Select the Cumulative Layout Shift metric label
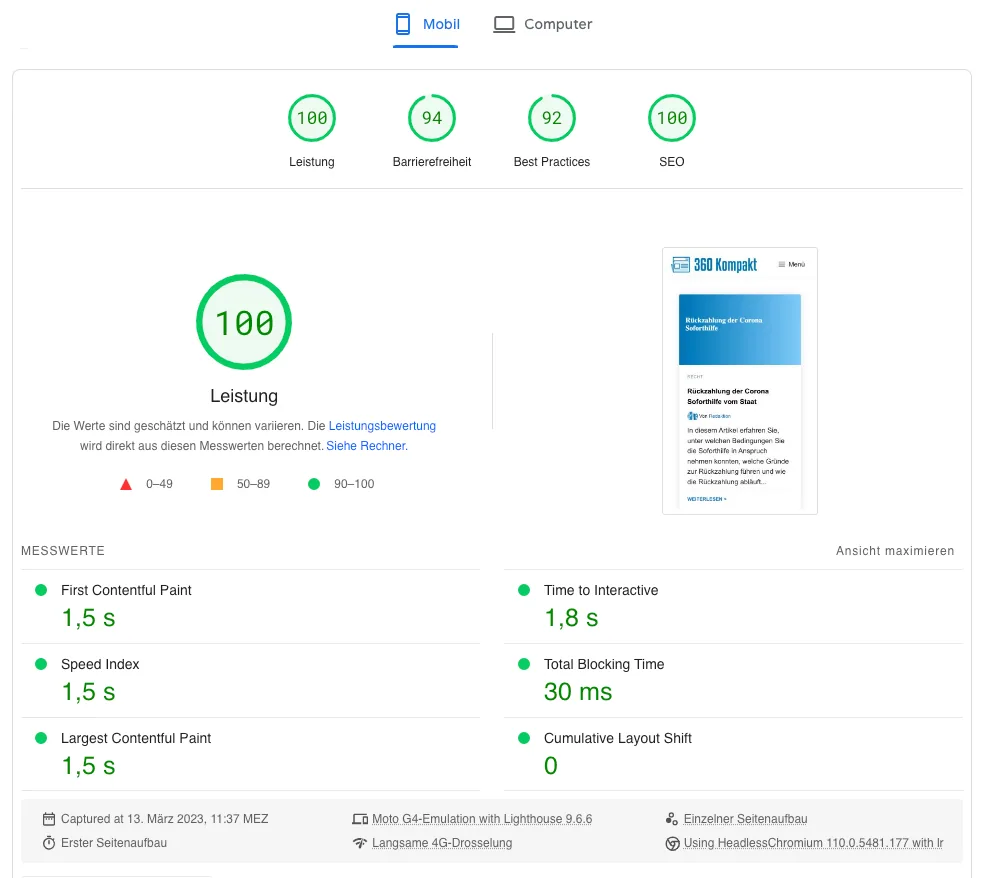 618,738
